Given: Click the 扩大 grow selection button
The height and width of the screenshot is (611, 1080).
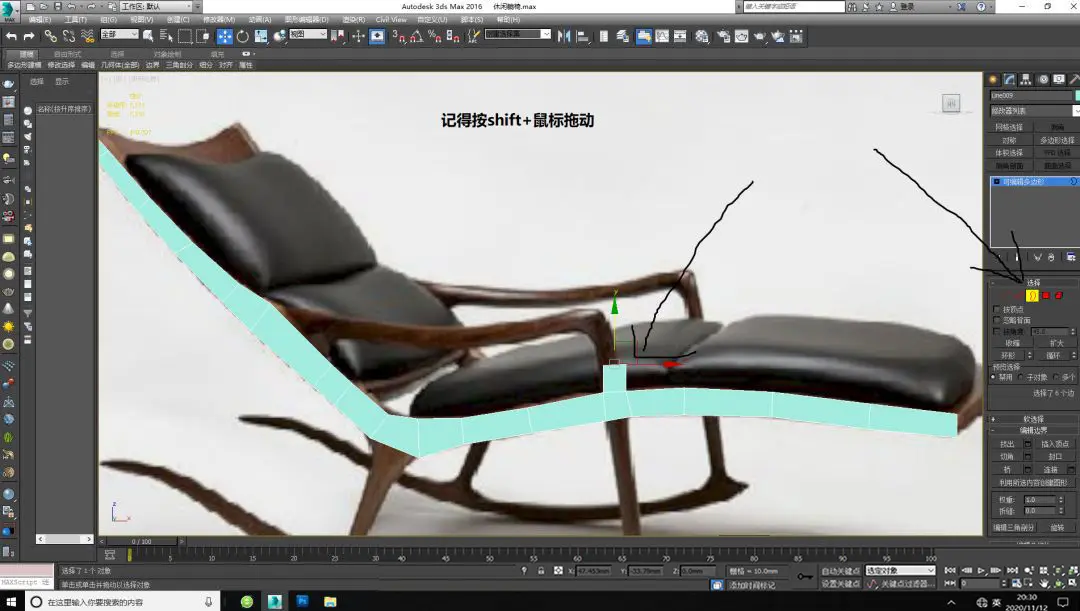Looking at the screenshot, I should point(1057,343).
